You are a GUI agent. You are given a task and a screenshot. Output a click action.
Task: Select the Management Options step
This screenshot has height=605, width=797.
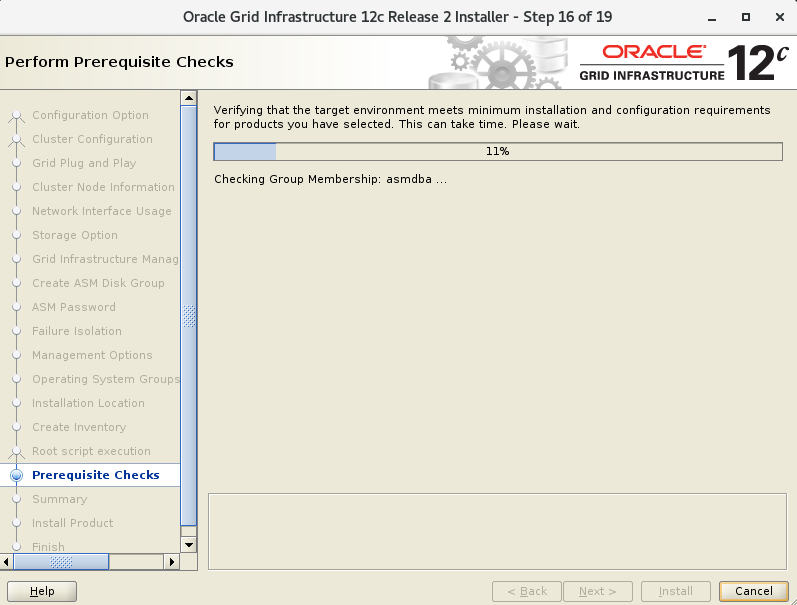tap(92, 355)
